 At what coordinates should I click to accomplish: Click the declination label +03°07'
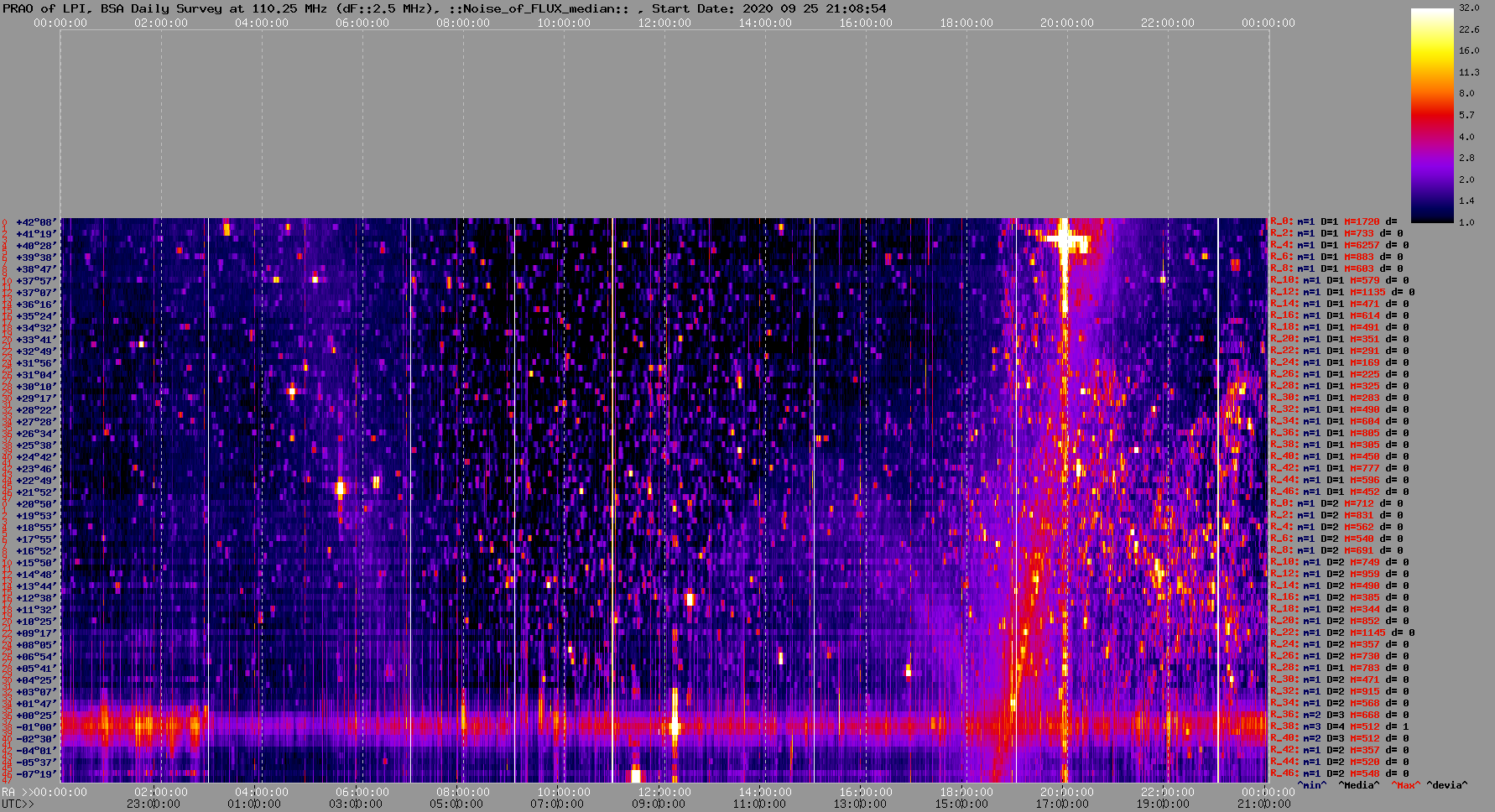(x=36, y=692)
